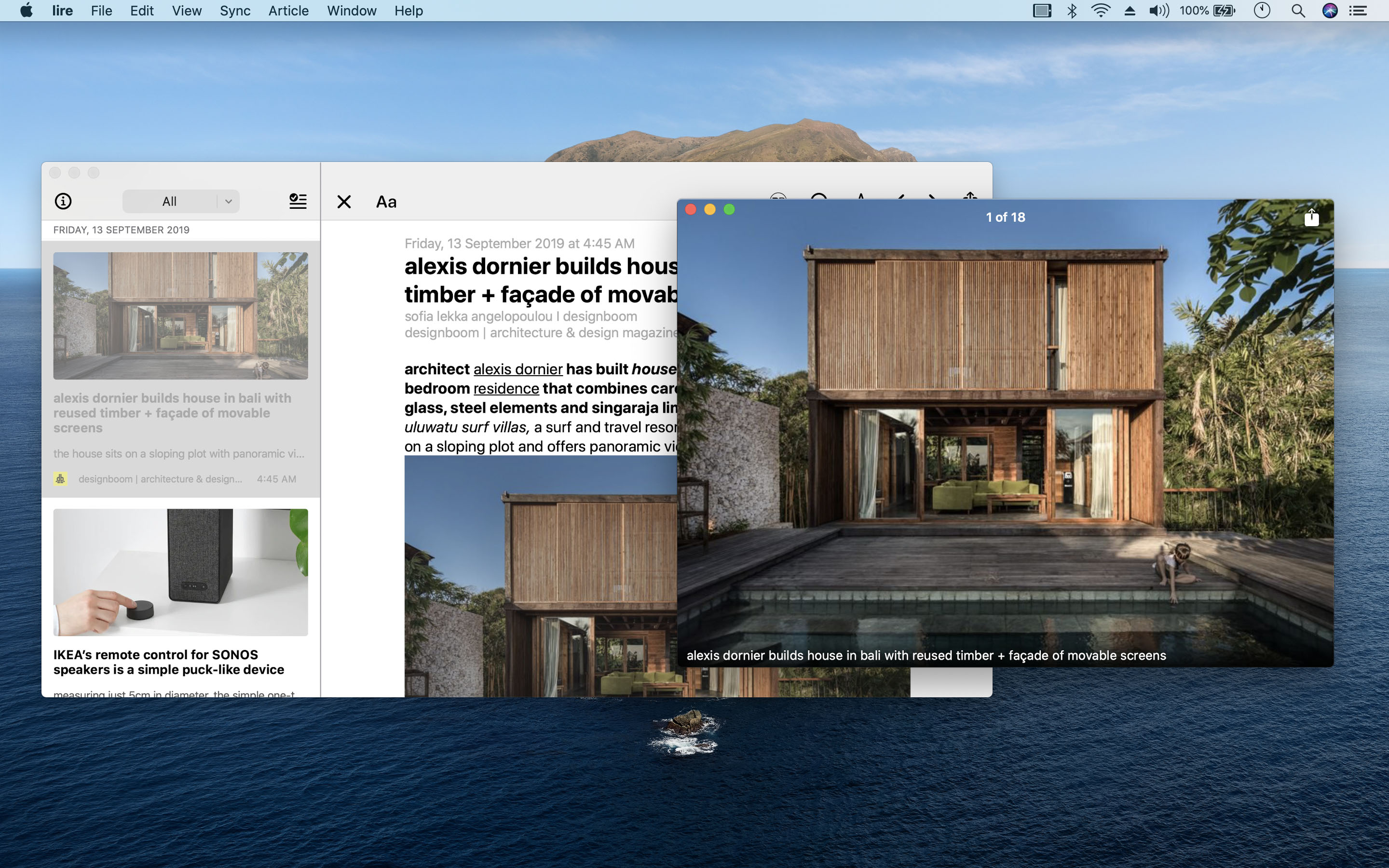Viewport: 1389px width, 868px height.
Task: Minimize the image viewer window
Action: tap(710, 210)
